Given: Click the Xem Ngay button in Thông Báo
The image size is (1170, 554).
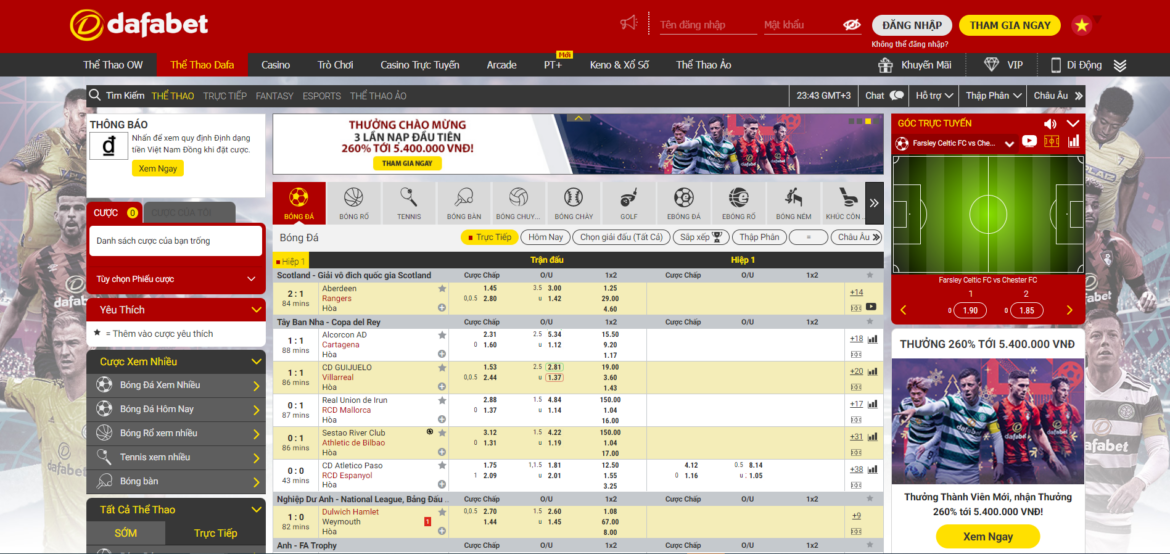Looking at the screenshot, I should tap(157, 169).
